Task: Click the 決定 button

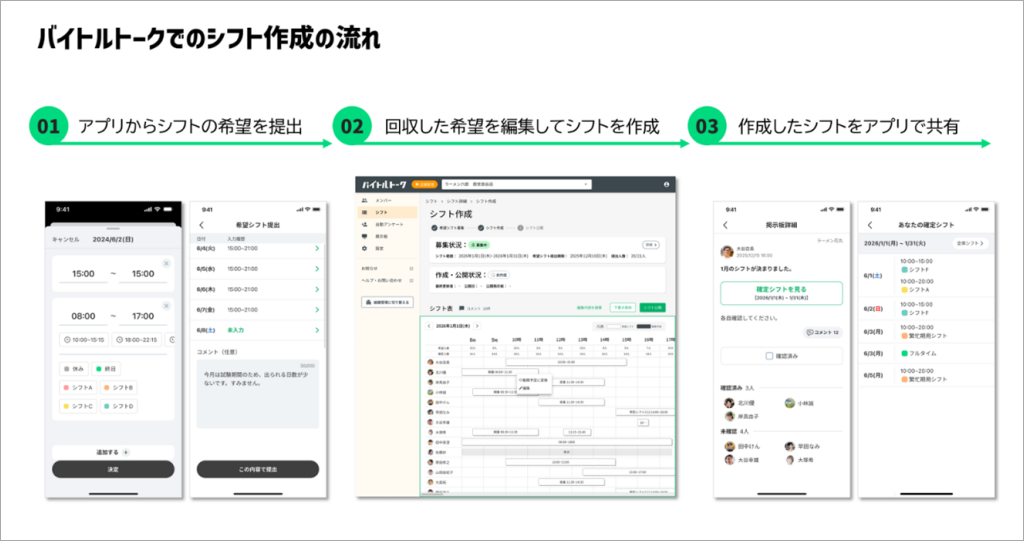Action: (x=113, y=469)
